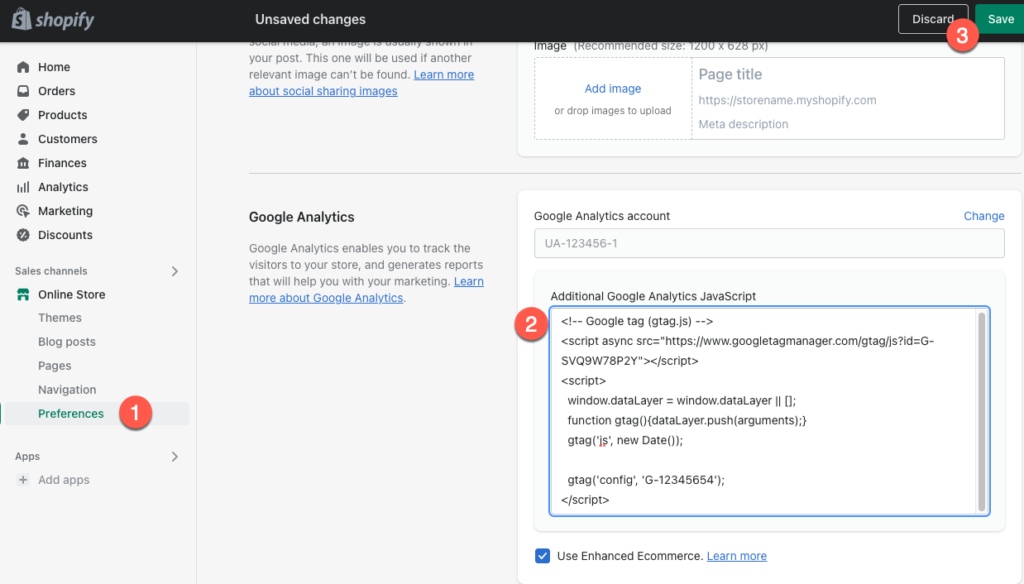Click the Home house icon
Viewport: 1024px width, 584px height.
pyautogui.click(x=23, y=67)
